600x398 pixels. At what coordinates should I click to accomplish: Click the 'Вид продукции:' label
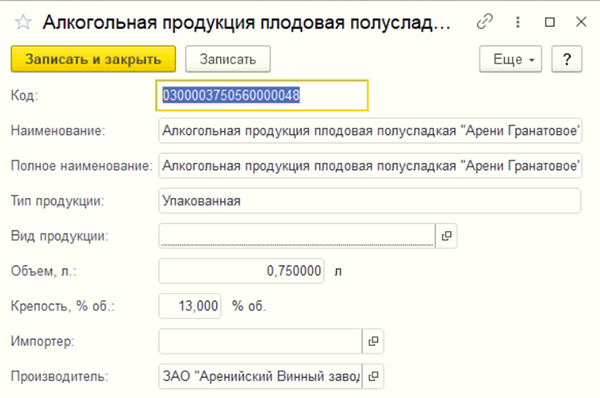[x=59, y=236]
